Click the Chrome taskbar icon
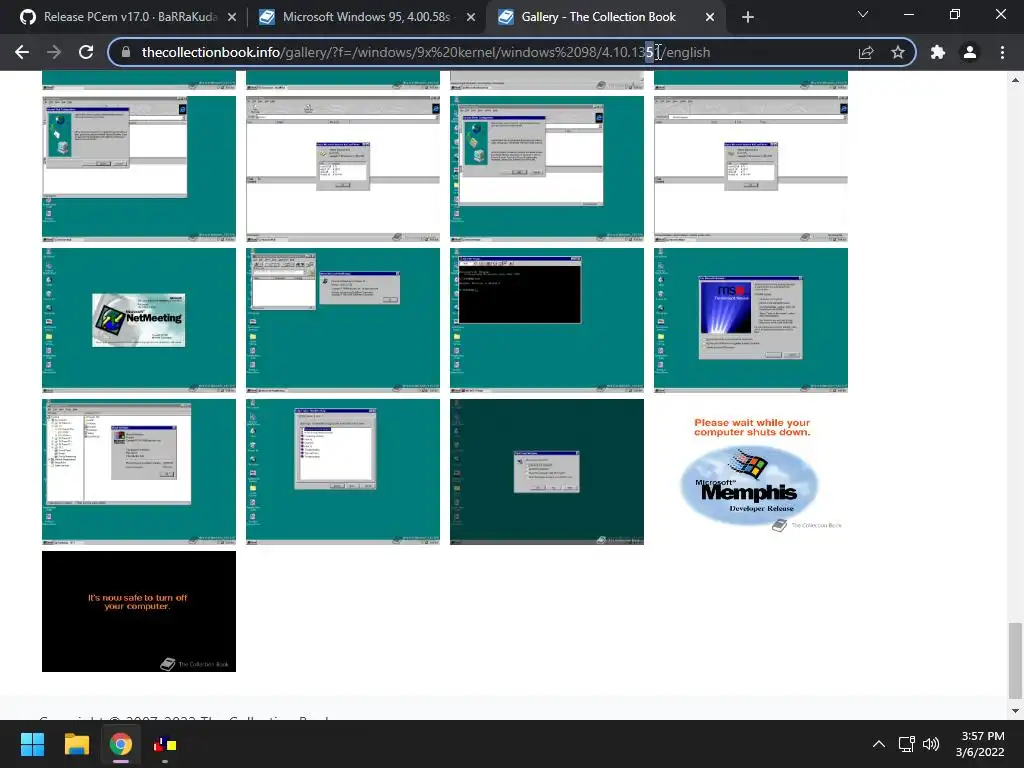 pos(121,744)
